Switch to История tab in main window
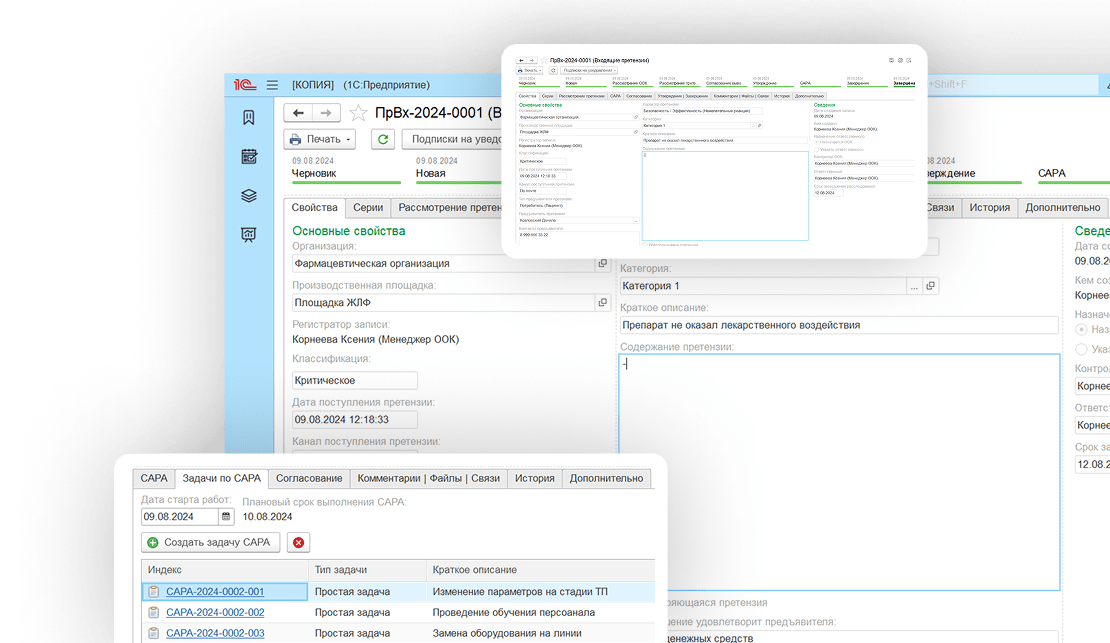Image resolution: width=1110 pixels, height=643 pixels. click(x=990, y=207)
